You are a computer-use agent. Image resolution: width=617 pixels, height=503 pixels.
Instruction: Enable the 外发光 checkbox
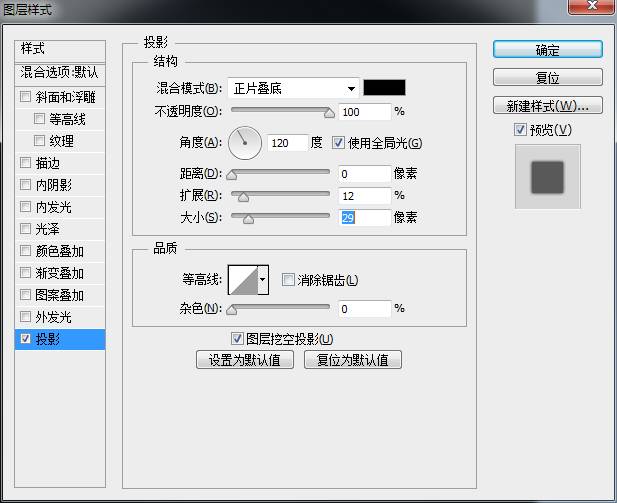25,316
